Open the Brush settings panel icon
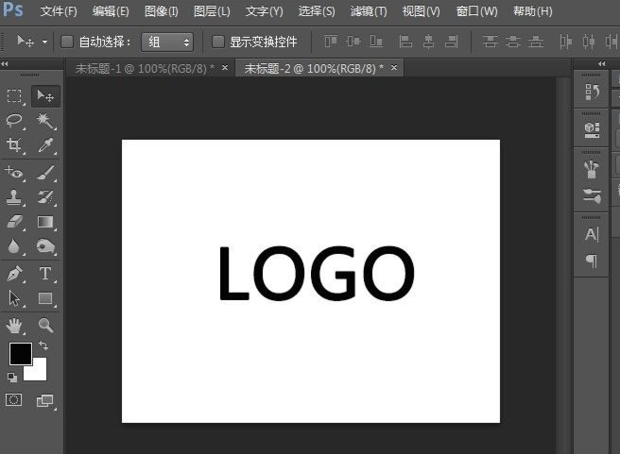Viewport: 620px width, 454px height. pyautogui.click(x=592, y=195)
